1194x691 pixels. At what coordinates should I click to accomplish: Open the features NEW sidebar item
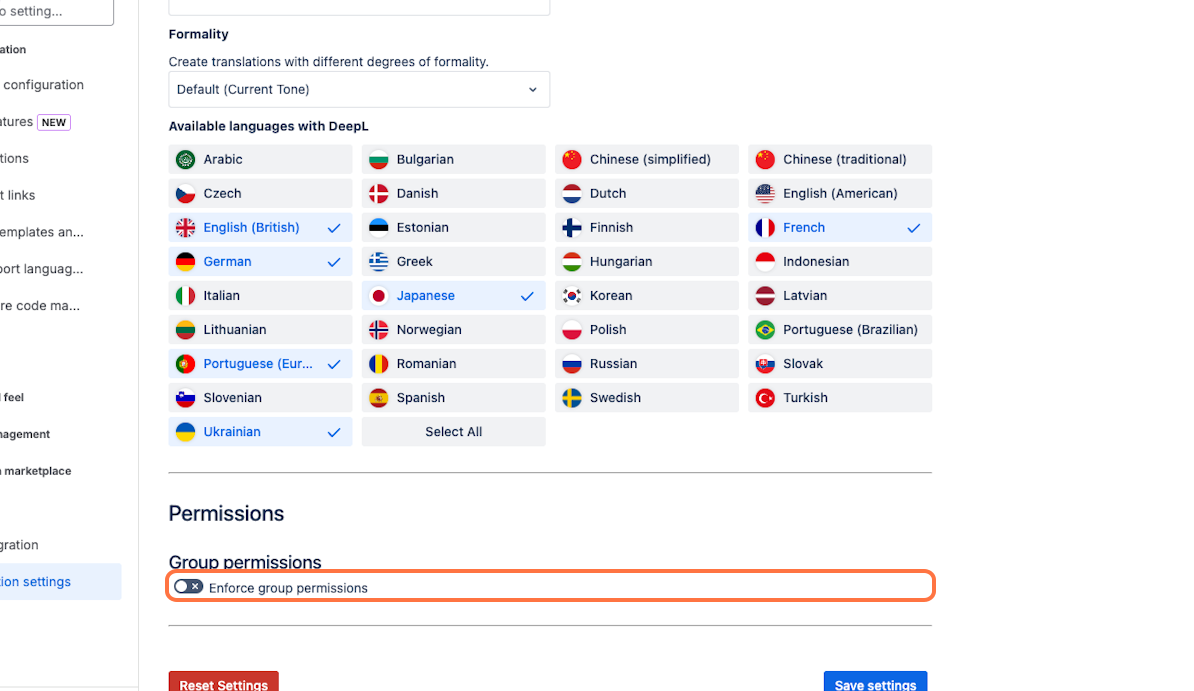pos(35,122)
